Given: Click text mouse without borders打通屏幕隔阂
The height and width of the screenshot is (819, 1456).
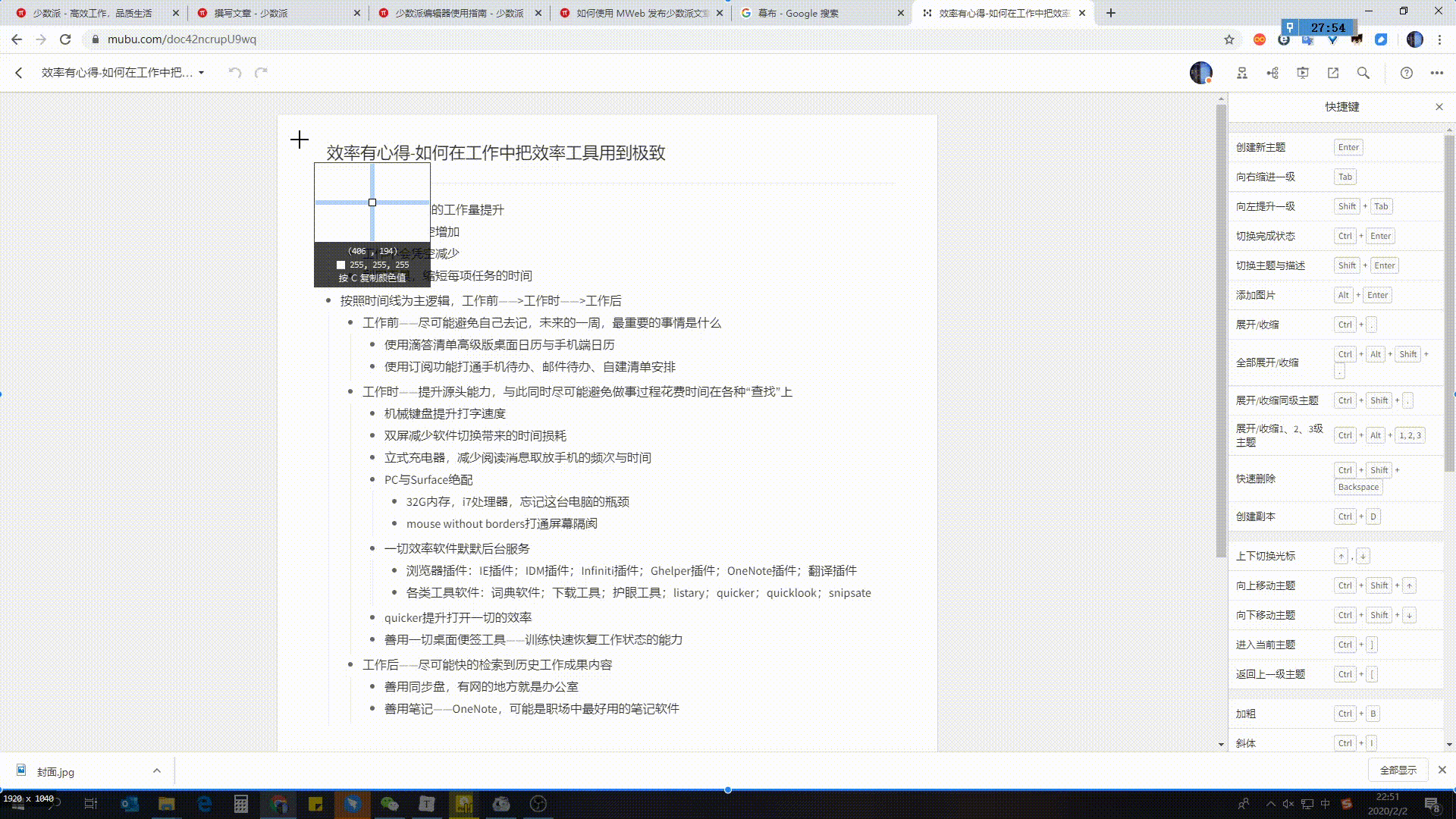Looking at the screenshot, I should [501, 524].
